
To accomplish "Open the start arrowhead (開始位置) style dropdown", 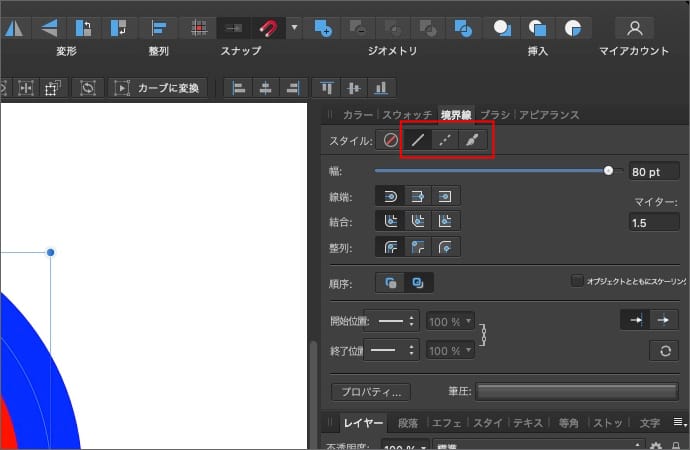I will pos(393,322).
